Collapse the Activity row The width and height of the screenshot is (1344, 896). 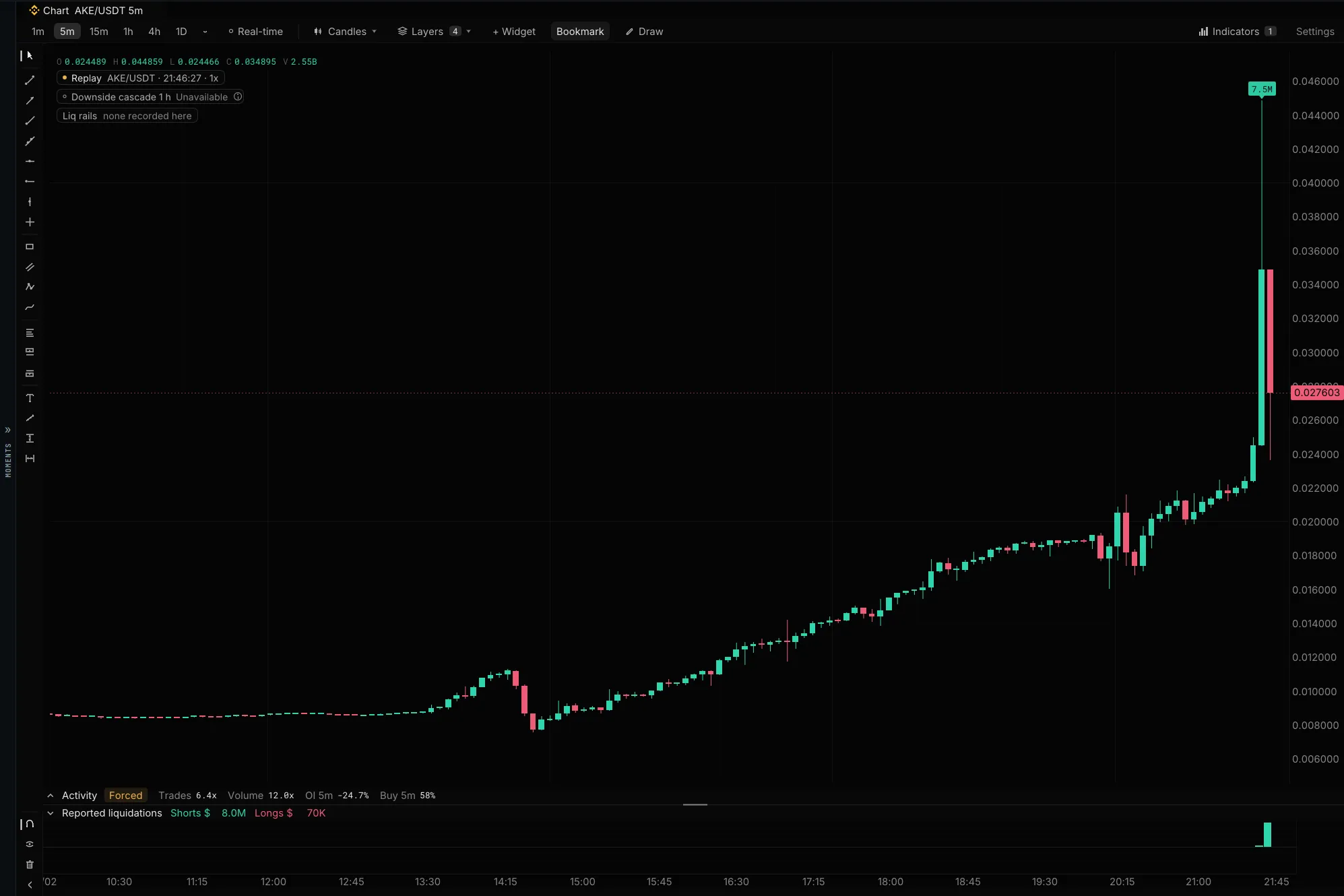51,796
